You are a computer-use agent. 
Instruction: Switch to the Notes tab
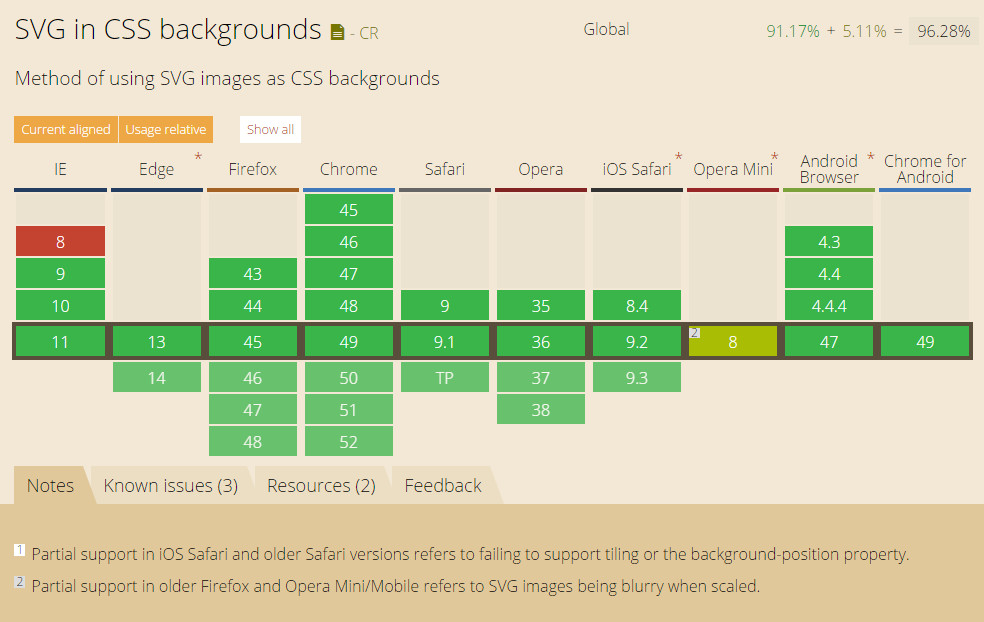tap(50, 485)
